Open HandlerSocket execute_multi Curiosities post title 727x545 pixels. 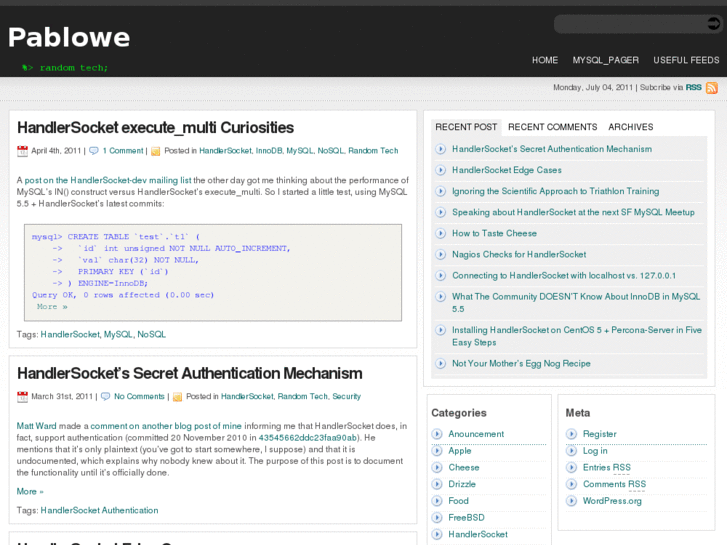click(x=155, y=128)
